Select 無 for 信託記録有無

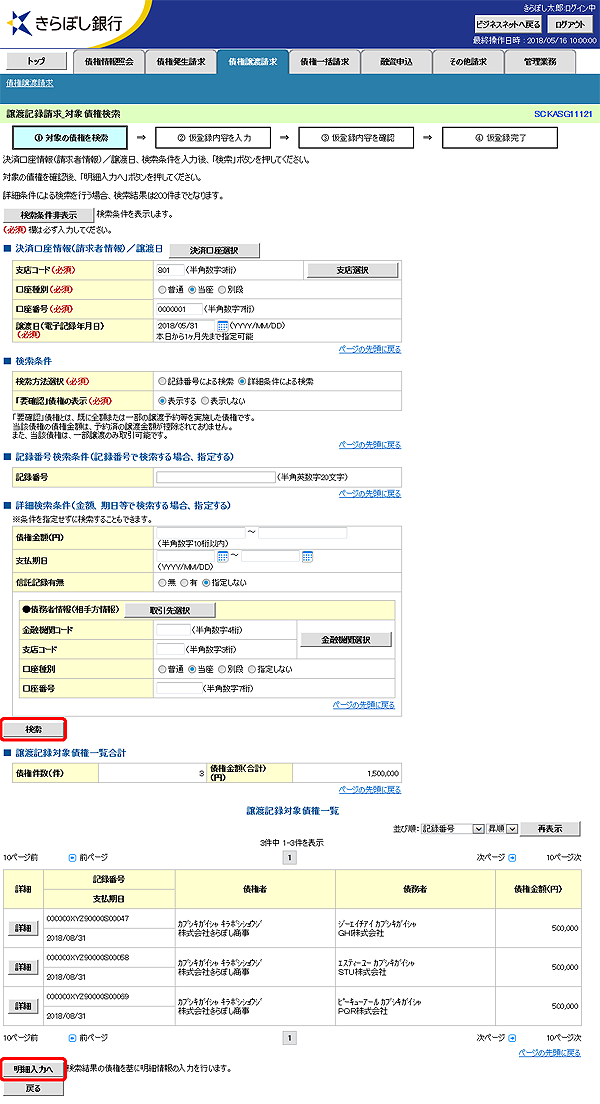(162, 583)
